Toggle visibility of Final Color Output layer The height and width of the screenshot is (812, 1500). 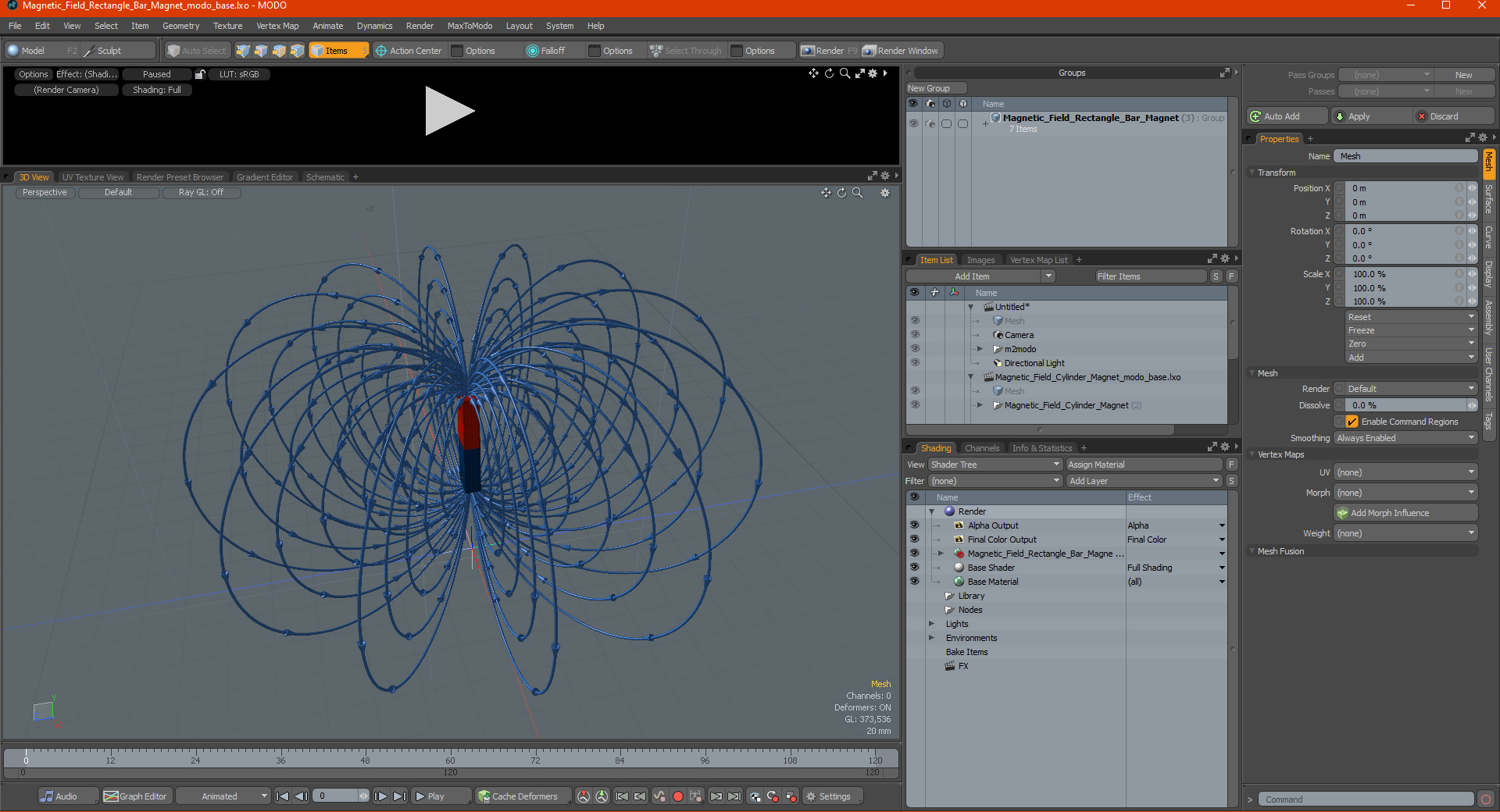[915, 540]
